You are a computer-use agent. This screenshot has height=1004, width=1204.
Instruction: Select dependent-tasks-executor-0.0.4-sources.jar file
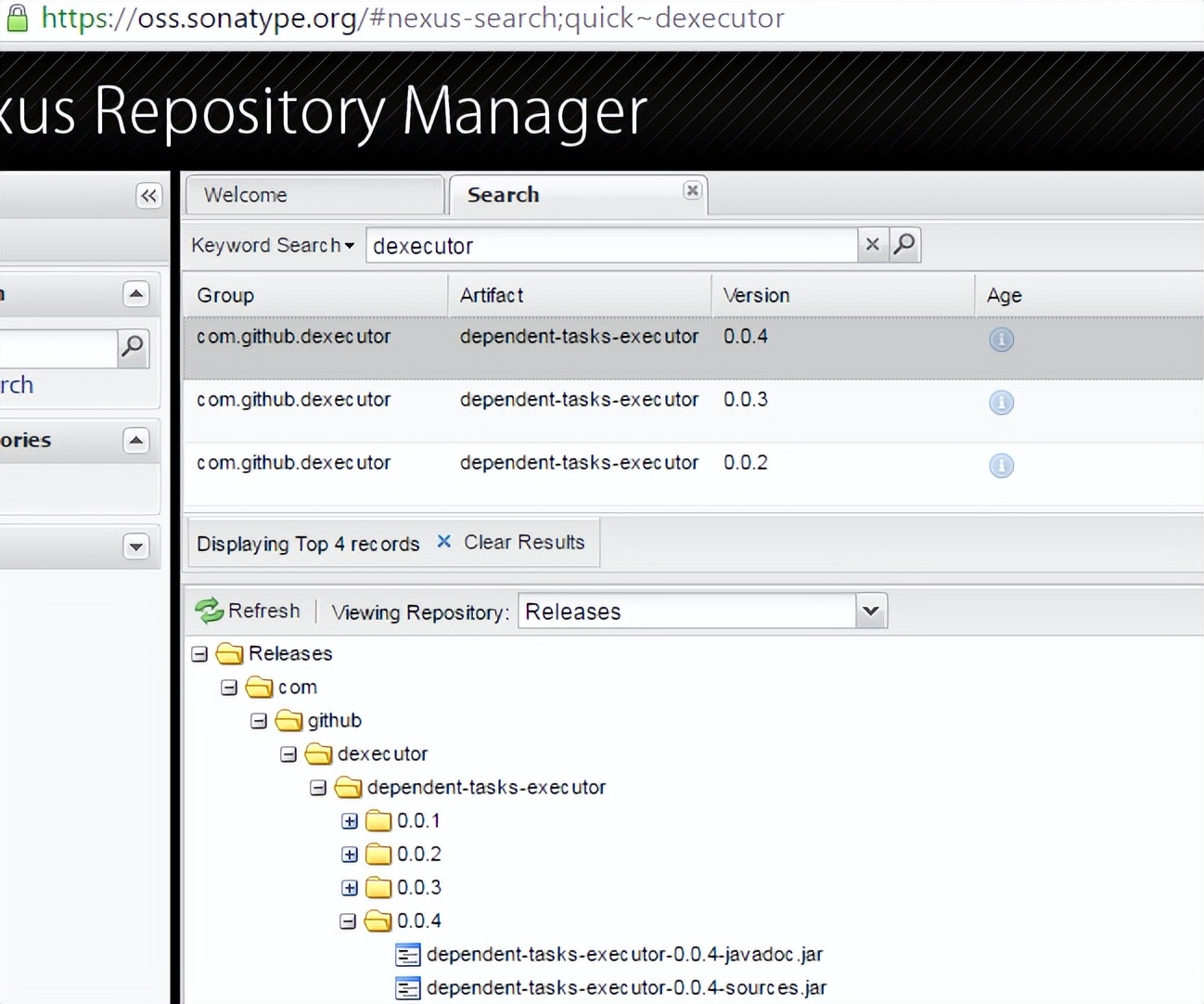[x=626, y=988]
